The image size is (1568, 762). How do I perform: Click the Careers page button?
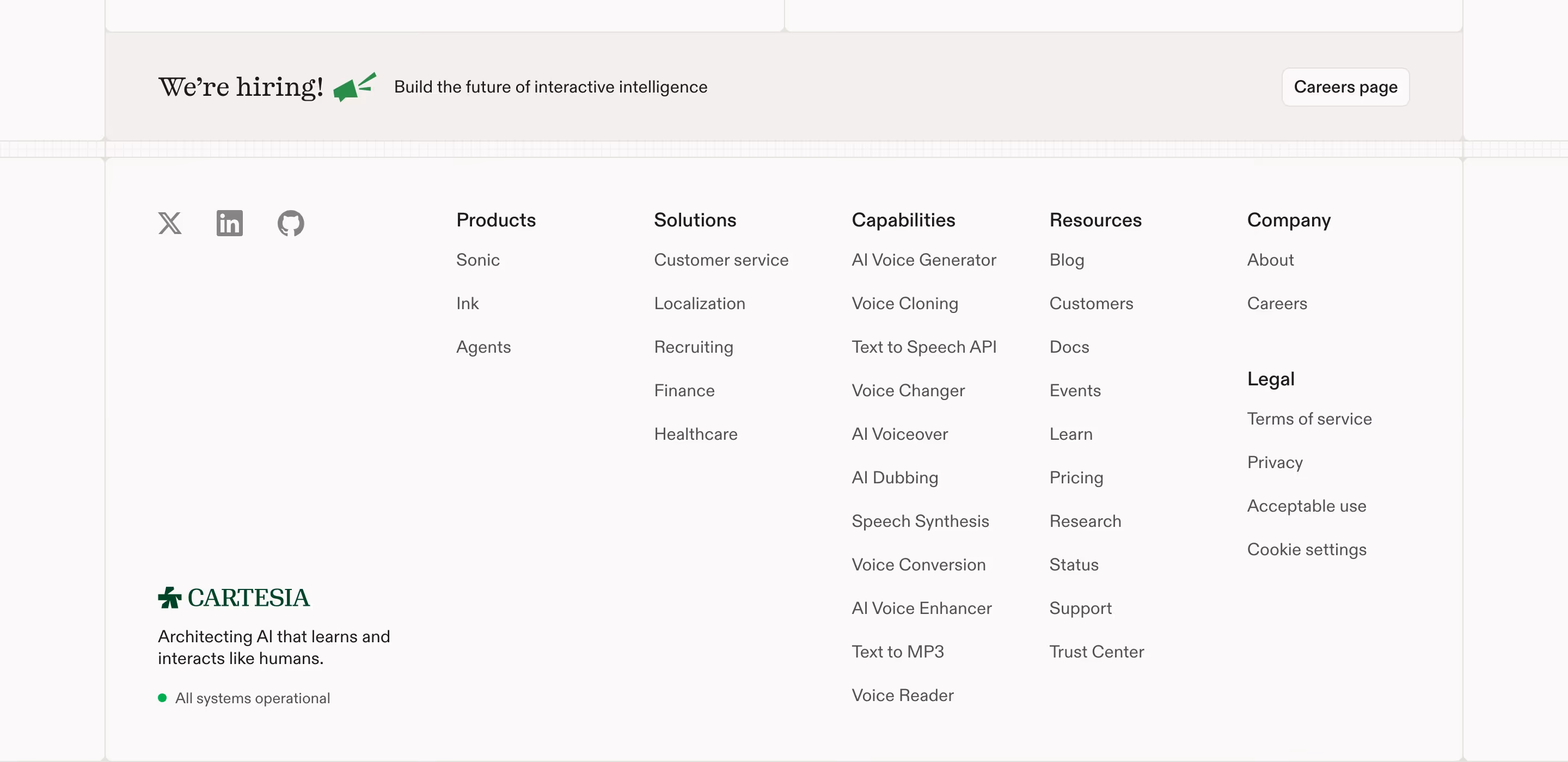[1345, 87]
